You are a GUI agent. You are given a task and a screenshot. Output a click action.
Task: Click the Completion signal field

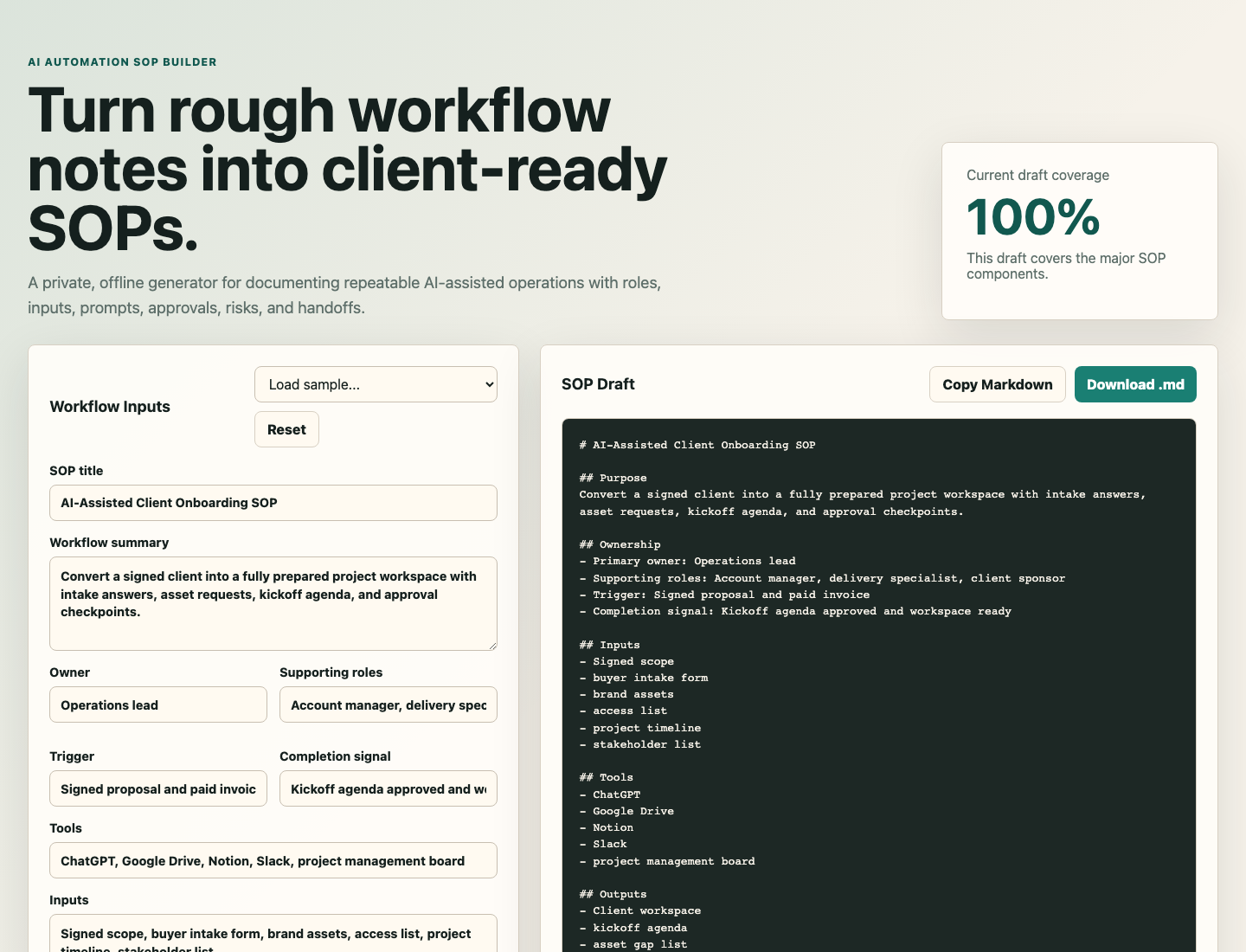click(389, 788)
